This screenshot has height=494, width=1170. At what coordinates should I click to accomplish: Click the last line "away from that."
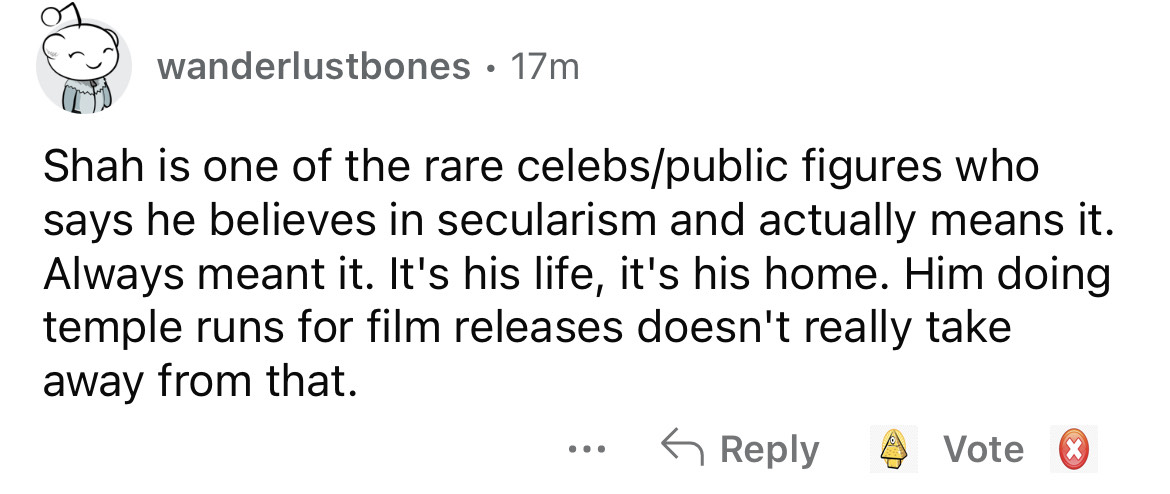tap(199, 382)
